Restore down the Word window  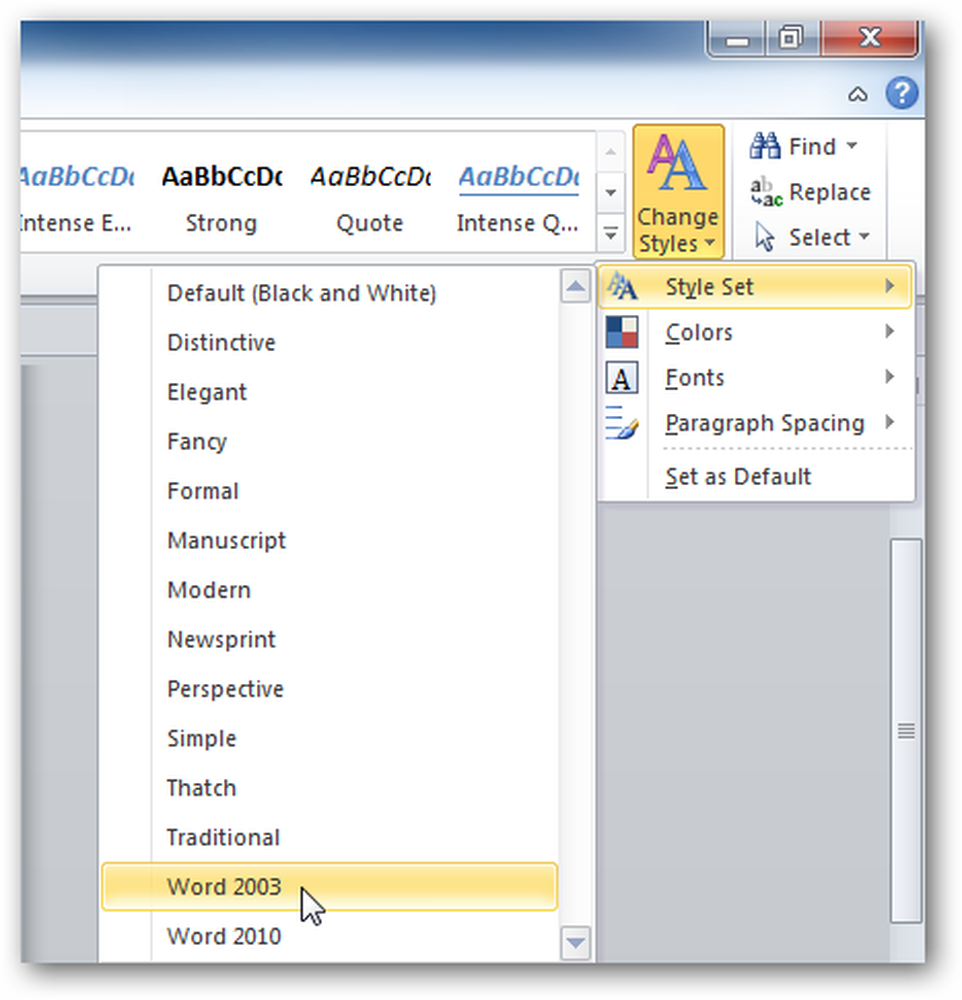coord(791,39)
